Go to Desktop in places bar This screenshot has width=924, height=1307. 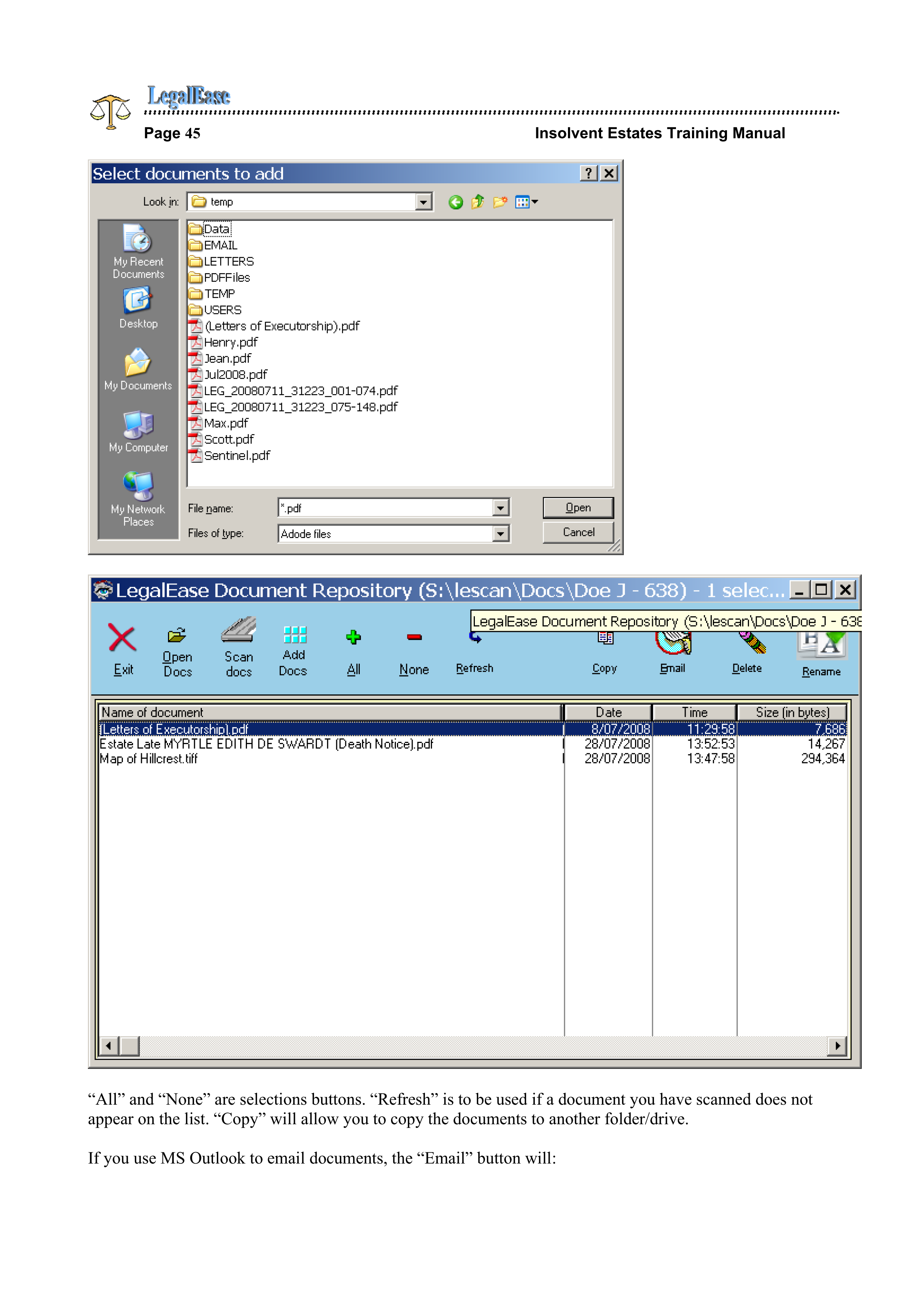pos(138,308)
